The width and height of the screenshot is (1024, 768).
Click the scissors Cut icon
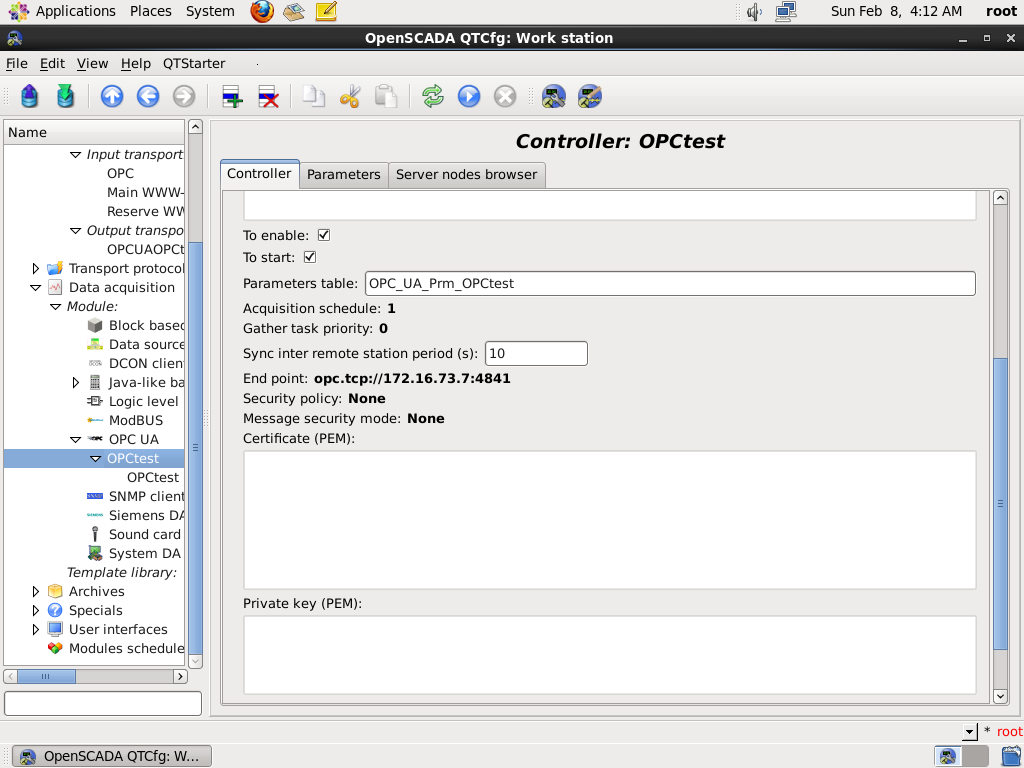[x=350, y=97]
